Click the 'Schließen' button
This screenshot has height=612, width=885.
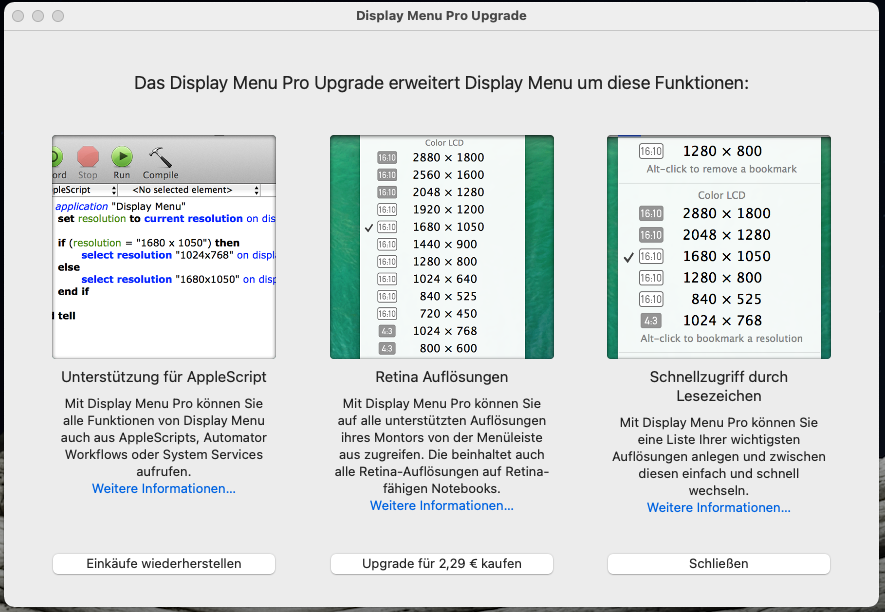(x=718, y=564)
